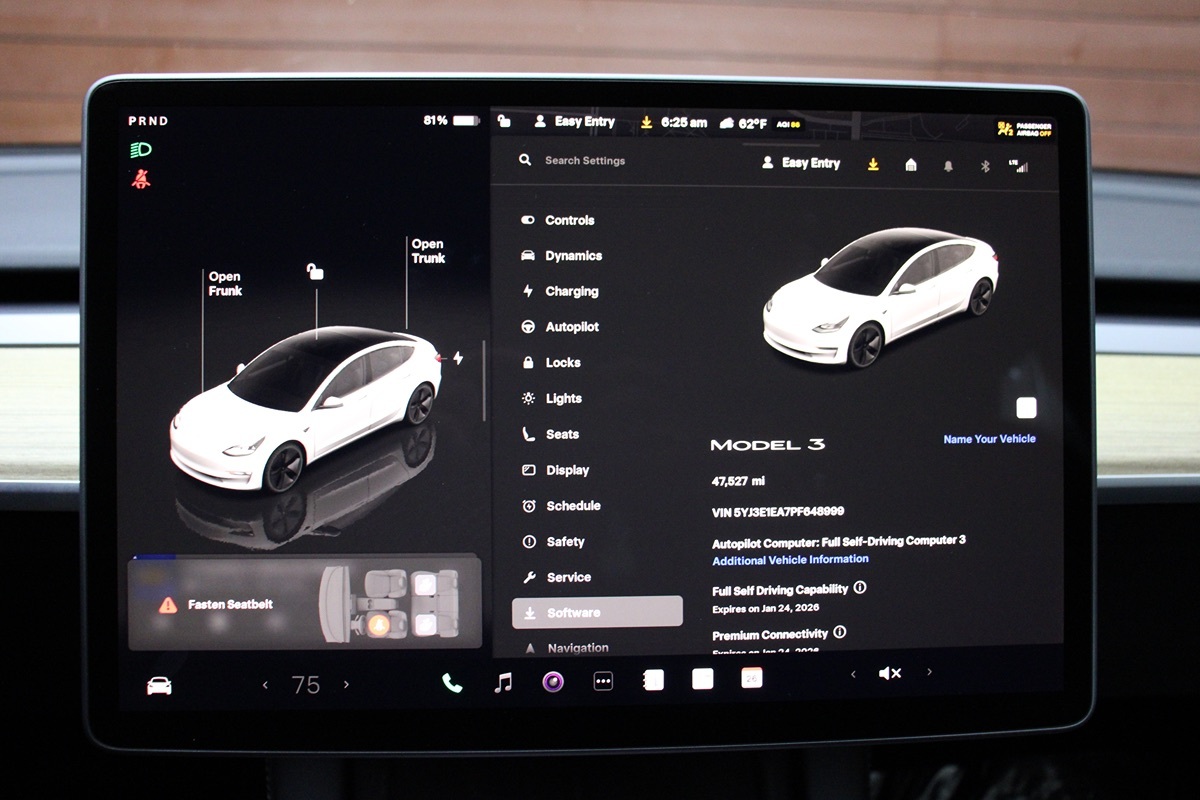Select the Software settings menu
Viewport: 1200px width, 800px height.
pyautogui.click(x=597, y=612)
